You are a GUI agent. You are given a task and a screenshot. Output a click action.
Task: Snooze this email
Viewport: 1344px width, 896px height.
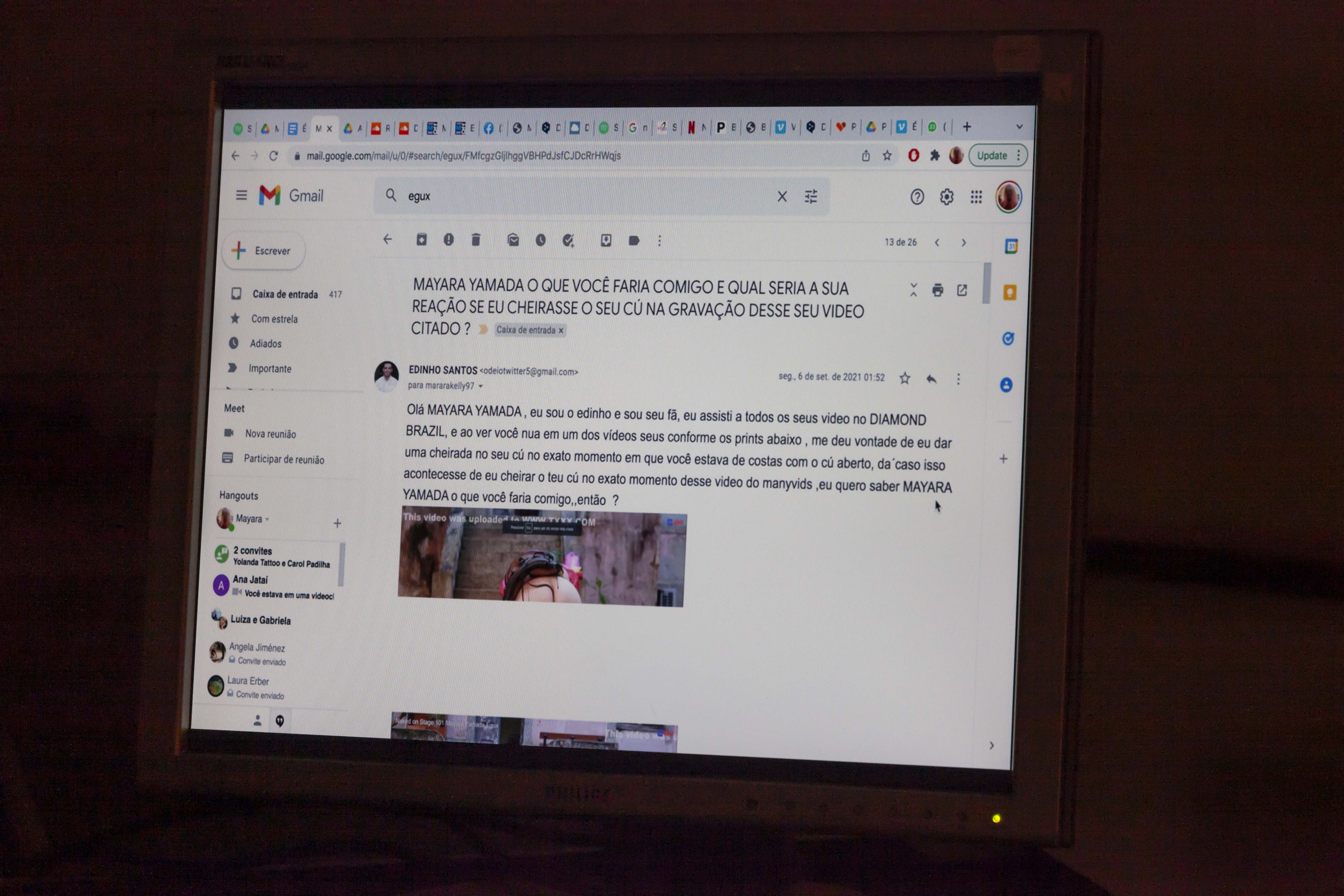tap(541, 240)
